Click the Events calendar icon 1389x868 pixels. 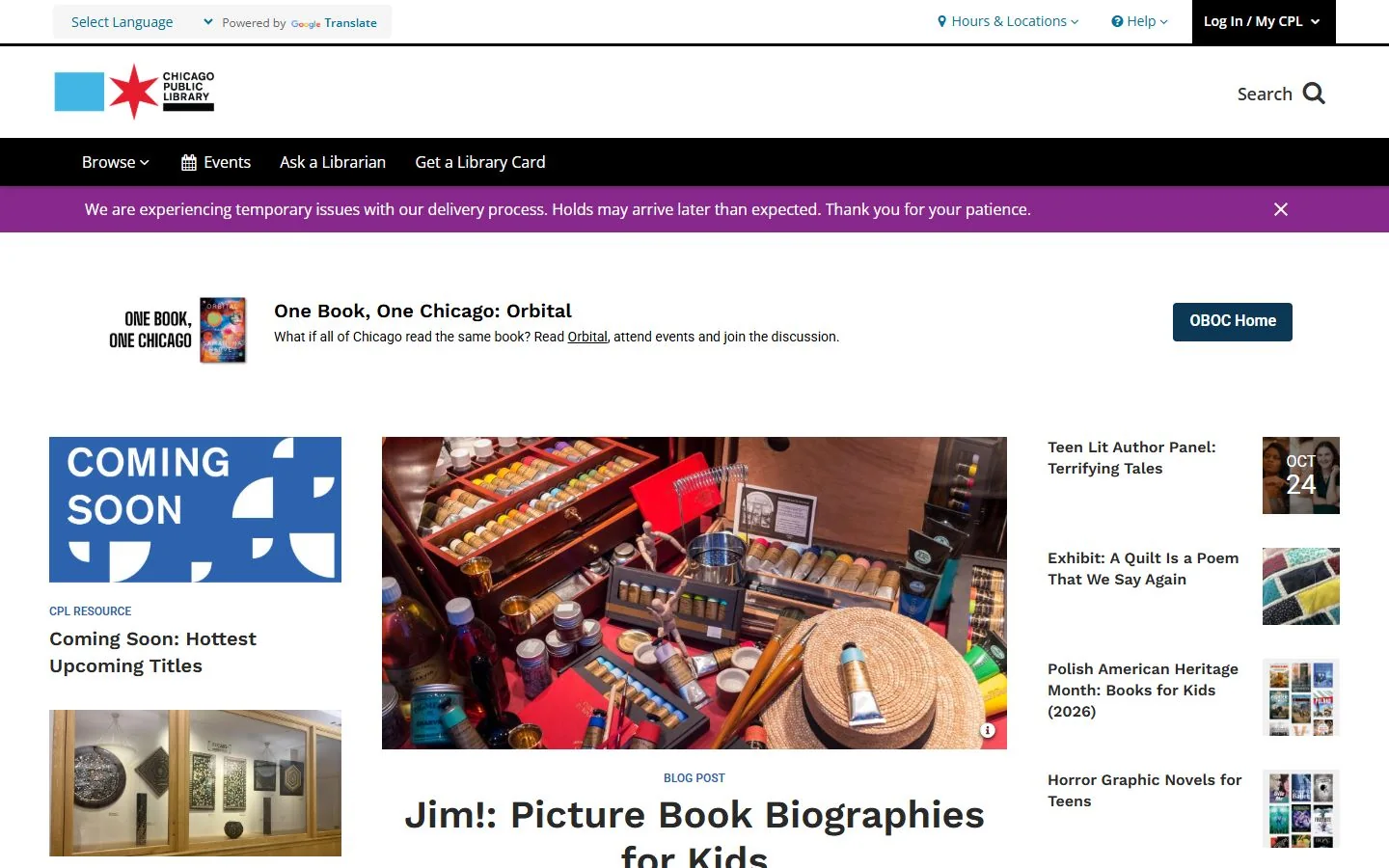point(189,163)
